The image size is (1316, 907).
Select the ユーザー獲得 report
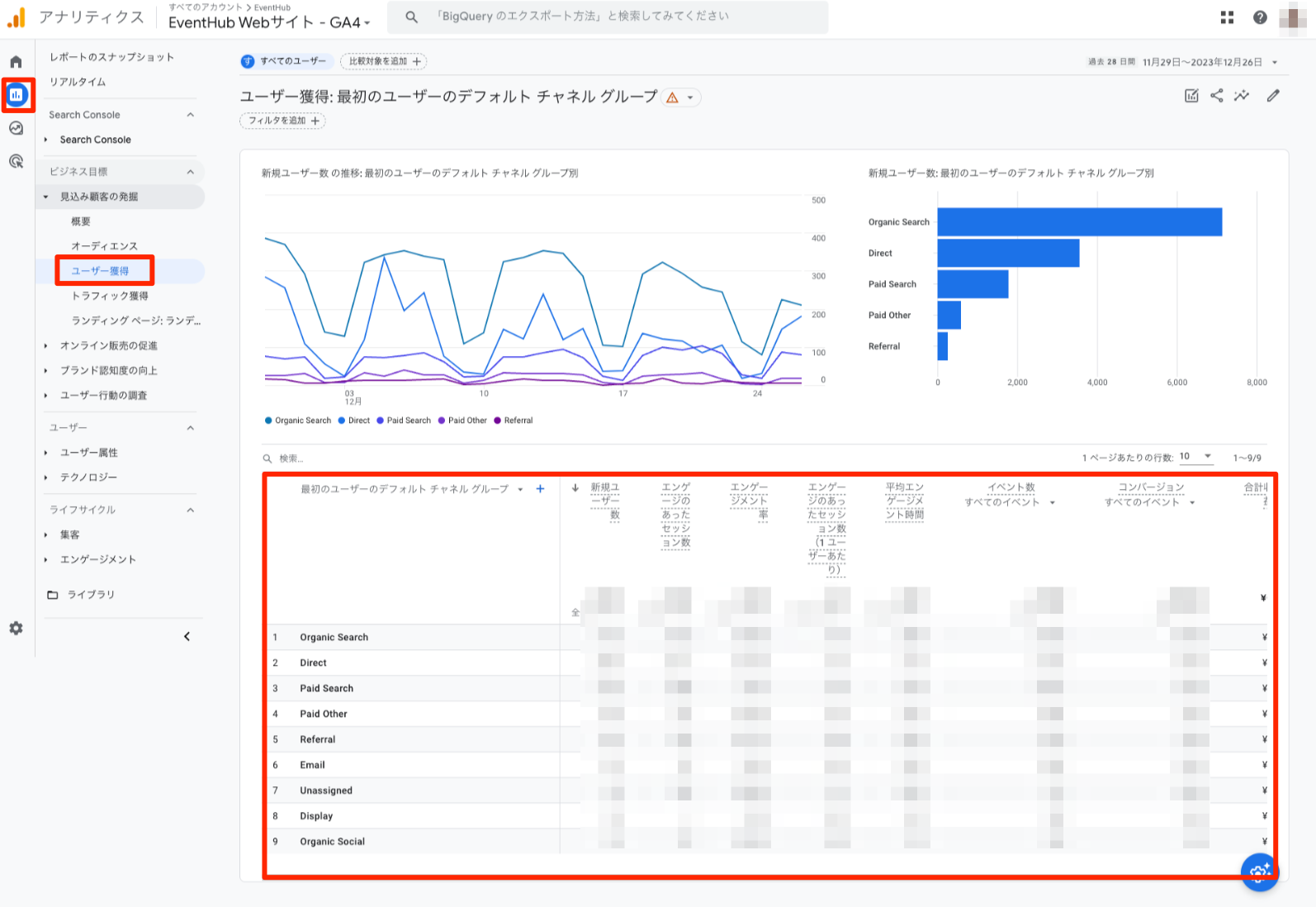[x=100, y=271]
